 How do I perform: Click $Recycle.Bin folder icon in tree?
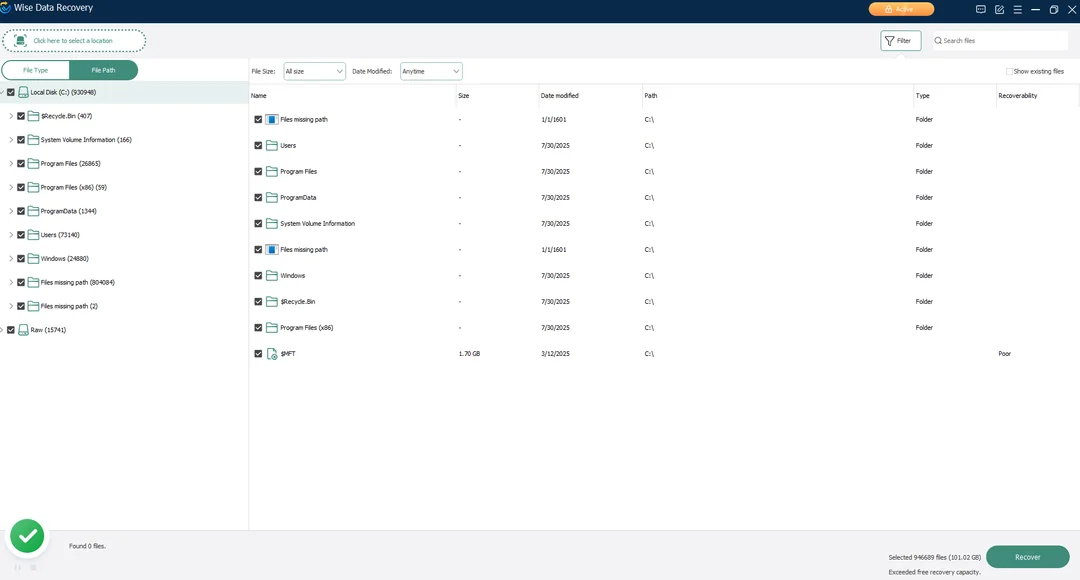pos(33,116)
